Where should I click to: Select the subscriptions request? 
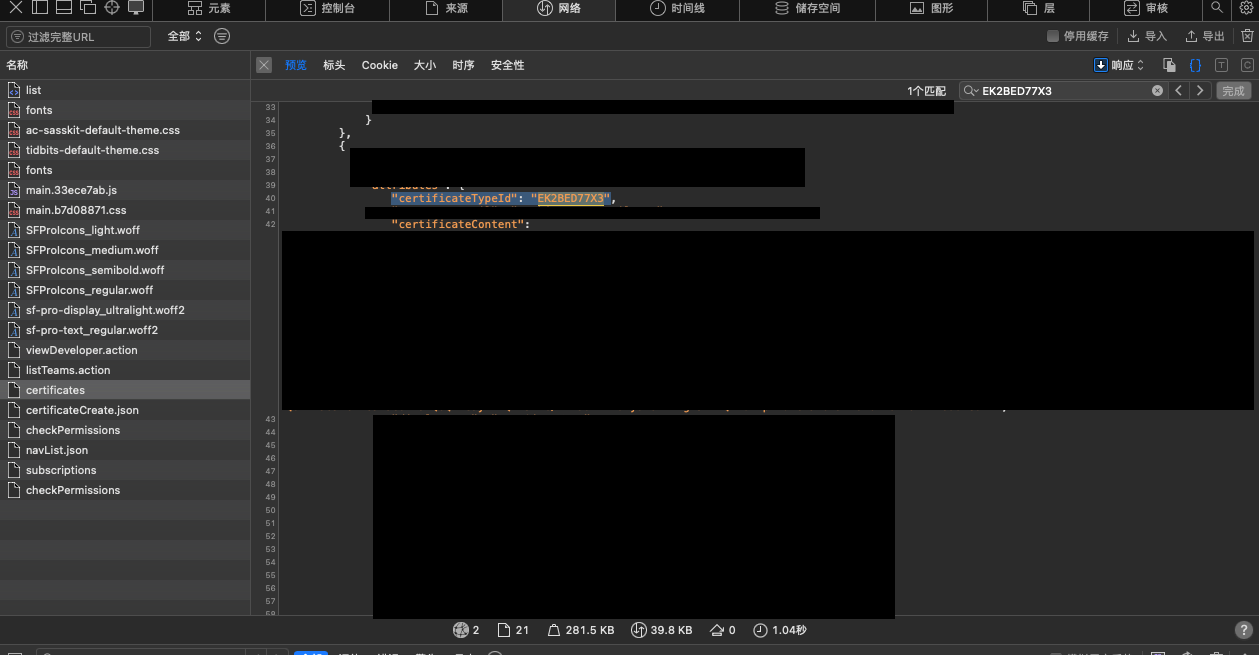[x=125, y=470]
